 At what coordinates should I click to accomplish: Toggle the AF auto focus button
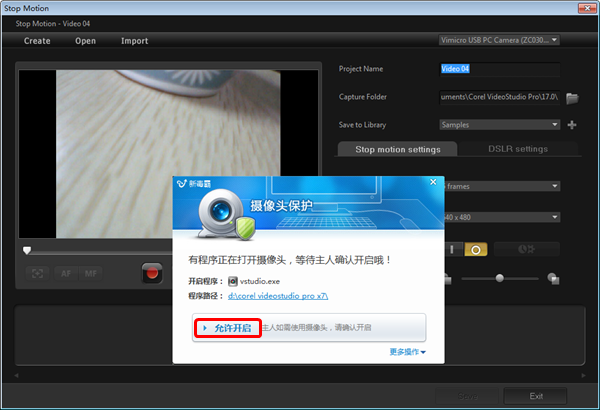pos(64,271)
